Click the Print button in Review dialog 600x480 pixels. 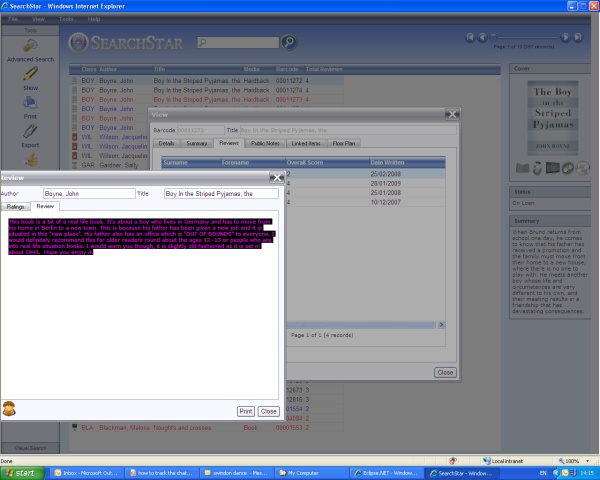click(x=246, y=411)
